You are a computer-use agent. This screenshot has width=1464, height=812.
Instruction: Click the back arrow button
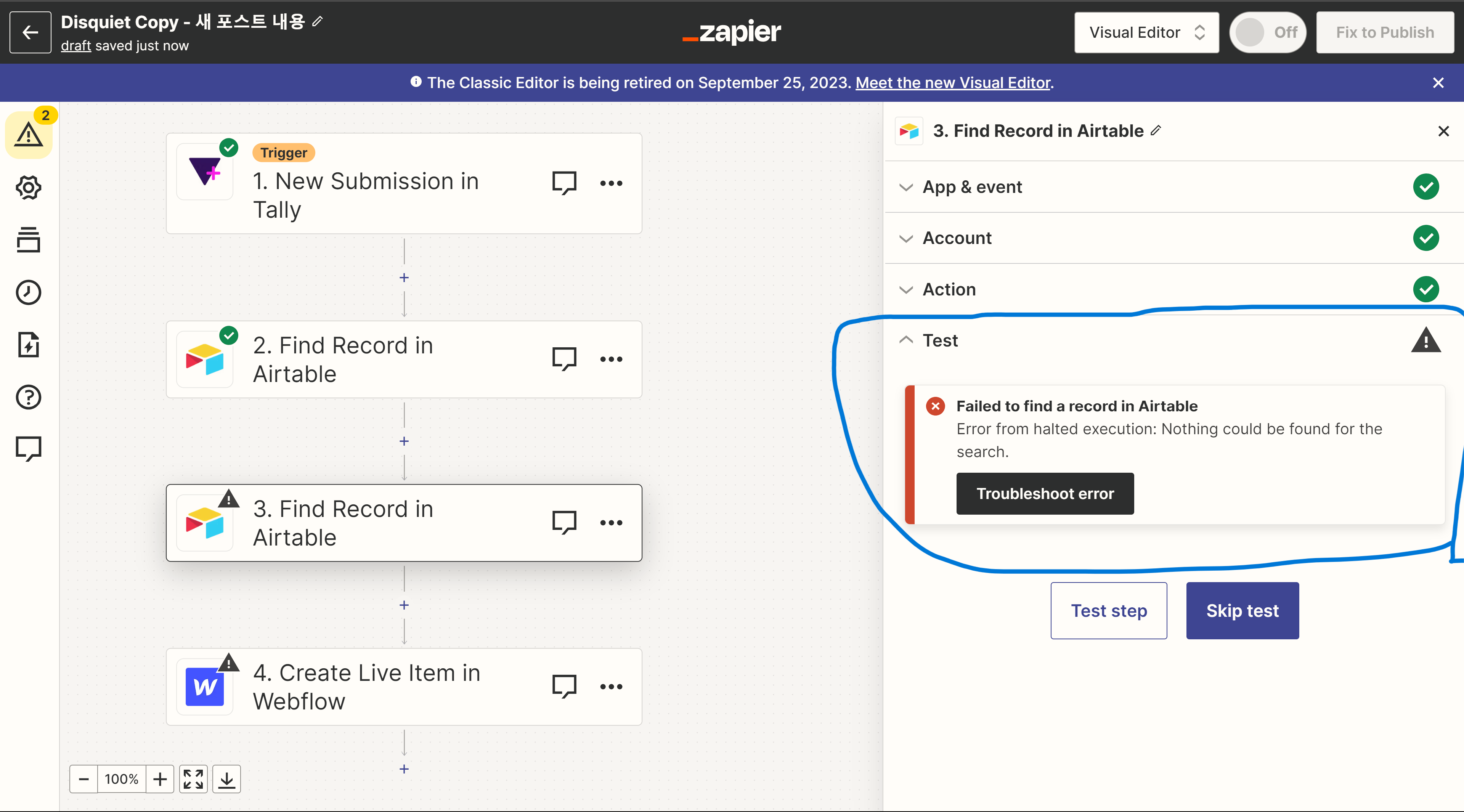coord(30,32)
